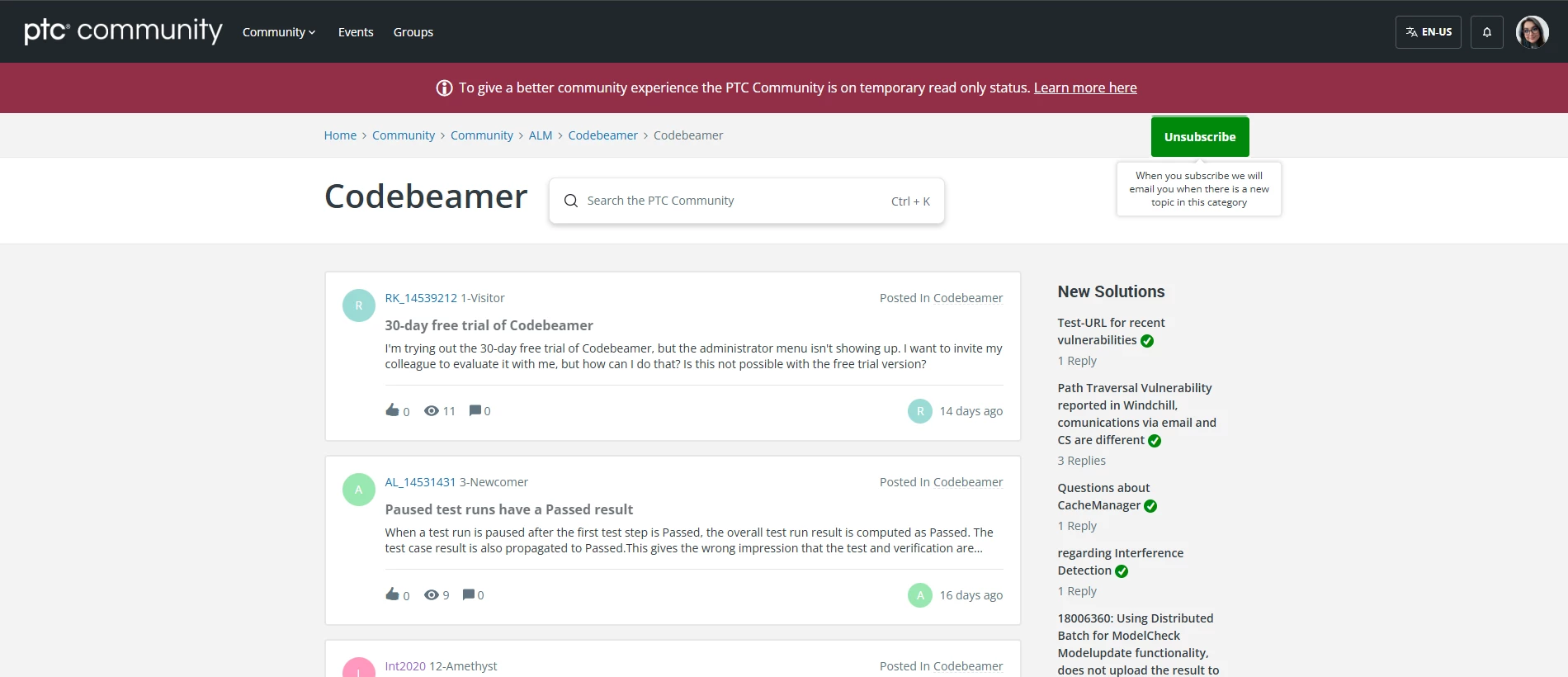This screenshot has width=1568, height=677.
Task: Click the 3 Replies count text
Action: [x=1082, y=461]
